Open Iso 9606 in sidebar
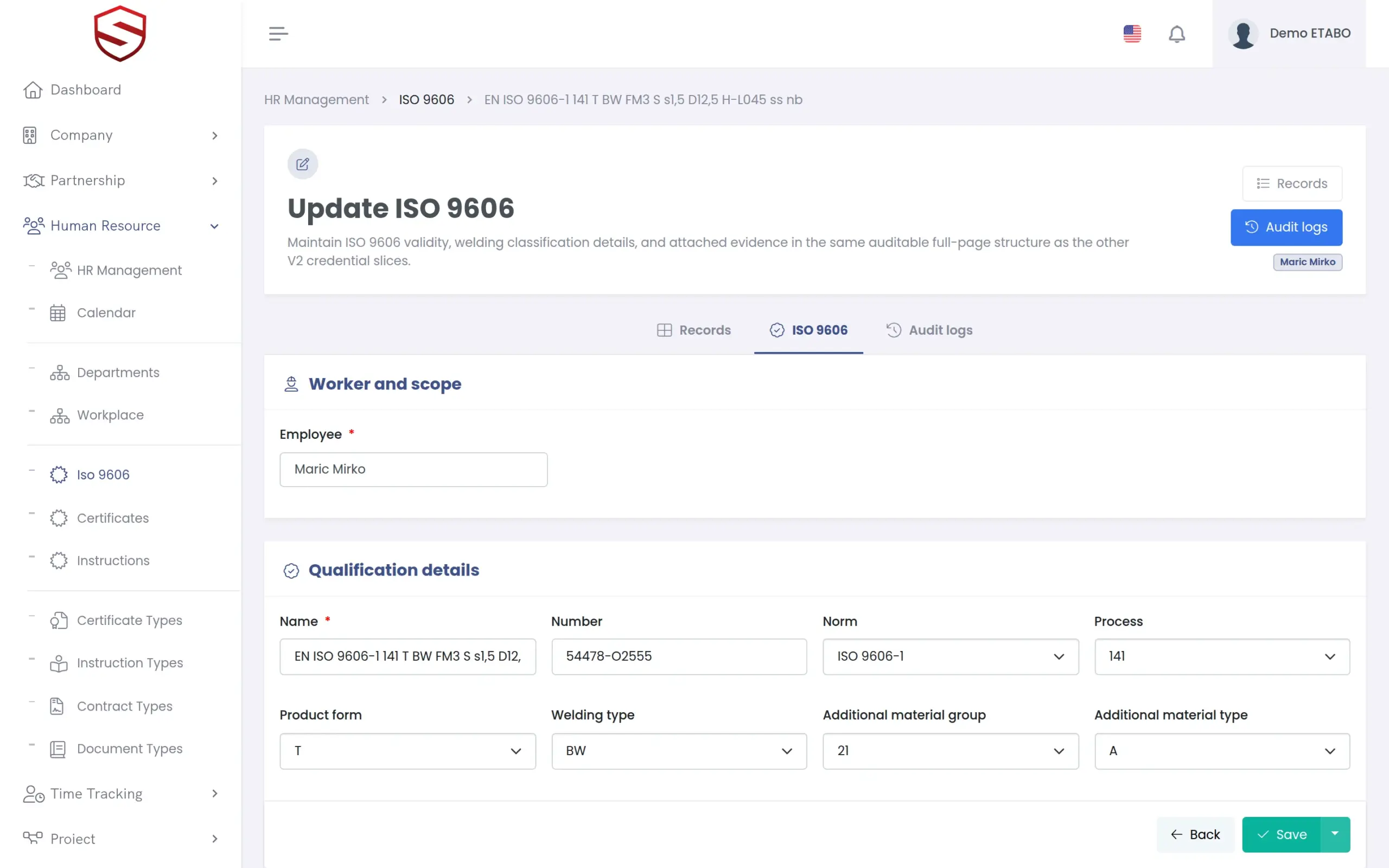The image size is (1389, 868). click(x=103, y=475)
